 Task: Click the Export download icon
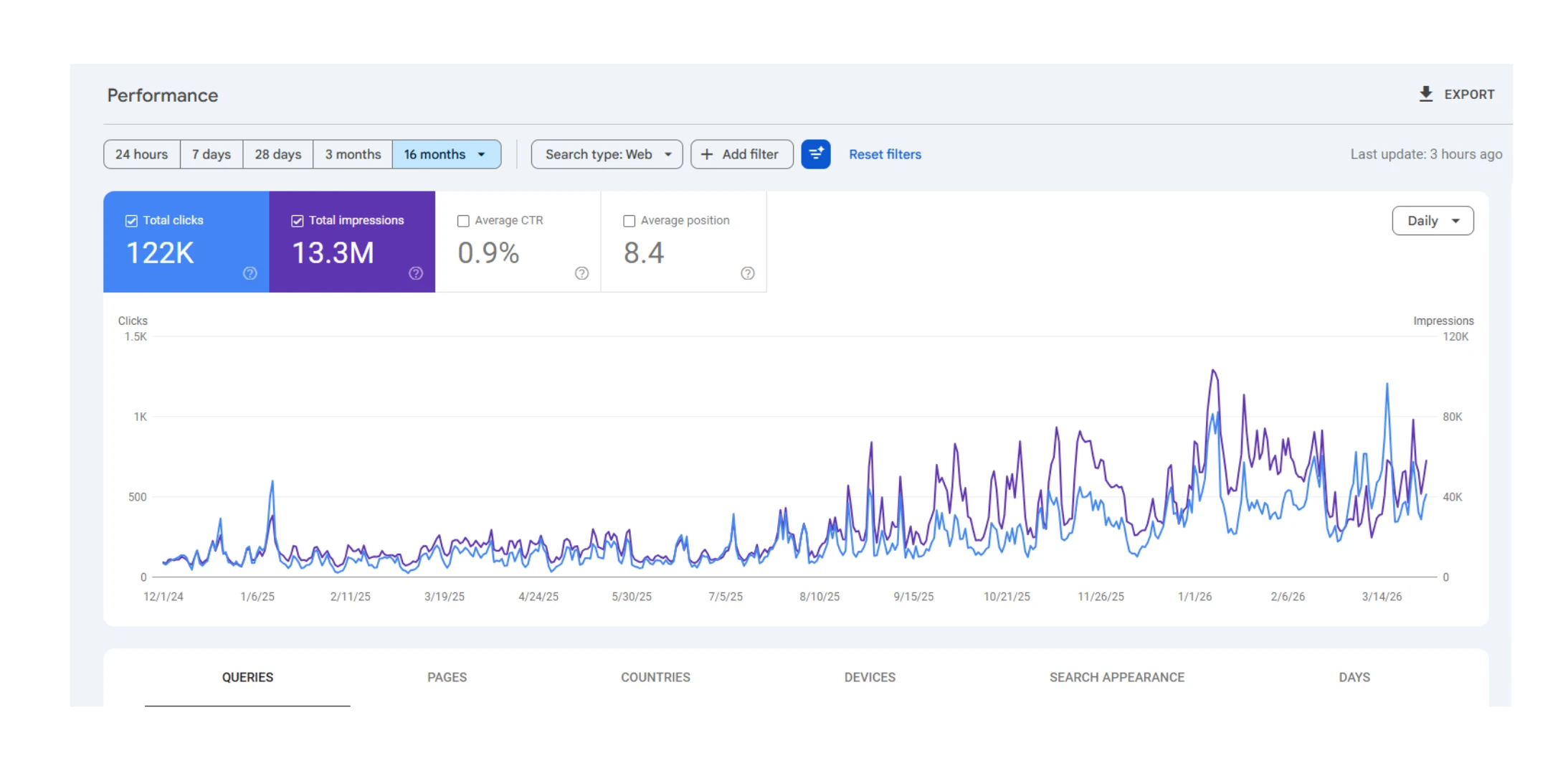click(1425, 94)
